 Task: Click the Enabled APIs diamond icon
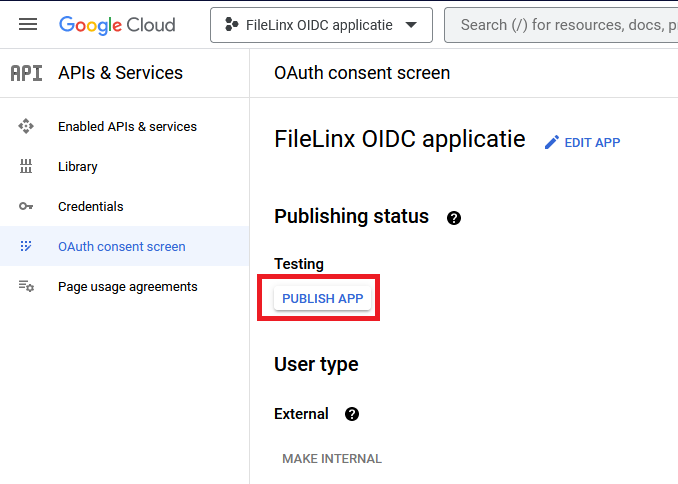click(26, 126)
